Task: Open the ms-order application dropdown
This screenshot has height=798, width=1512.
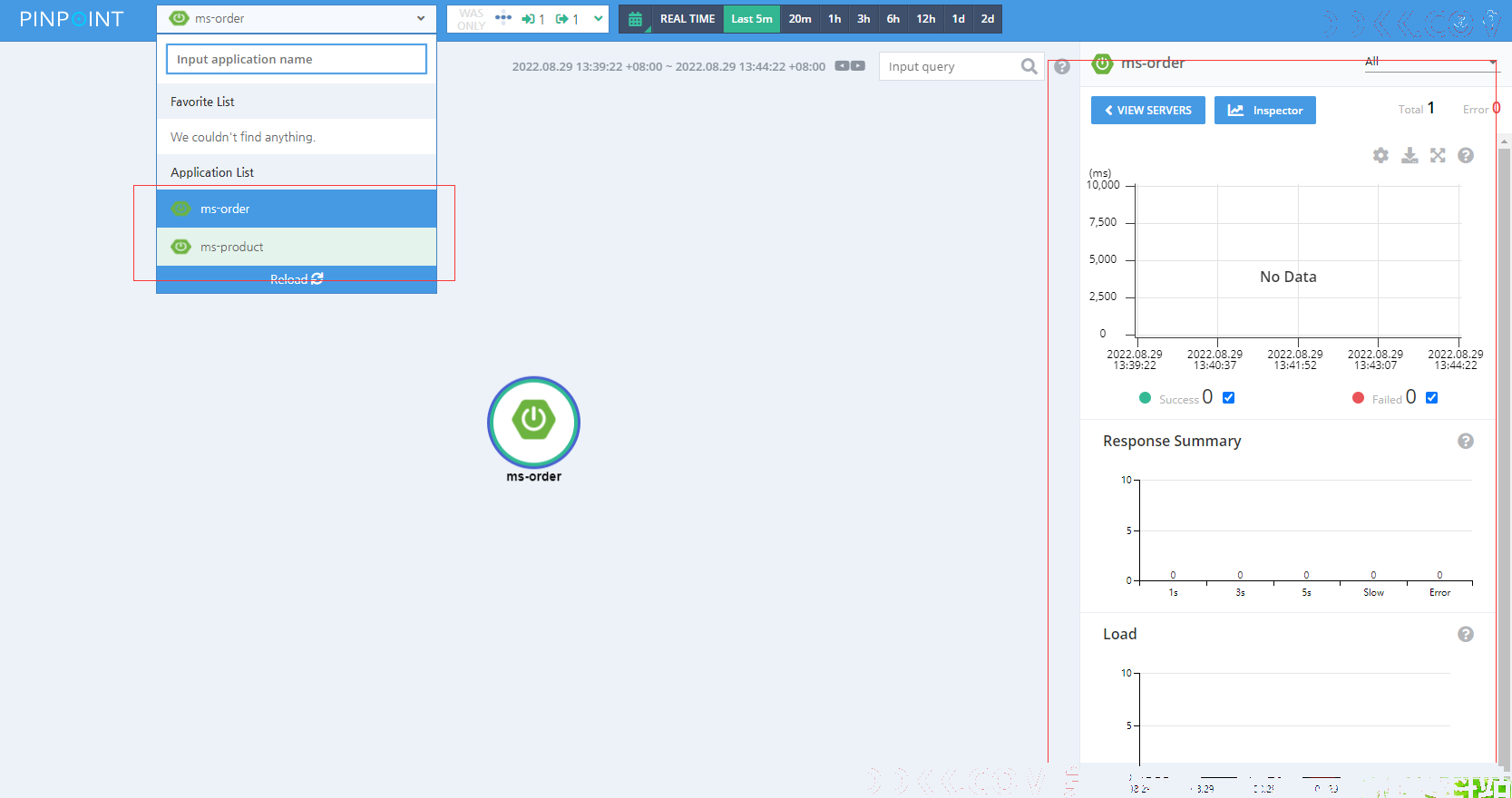Action: (x=297, y=18)
